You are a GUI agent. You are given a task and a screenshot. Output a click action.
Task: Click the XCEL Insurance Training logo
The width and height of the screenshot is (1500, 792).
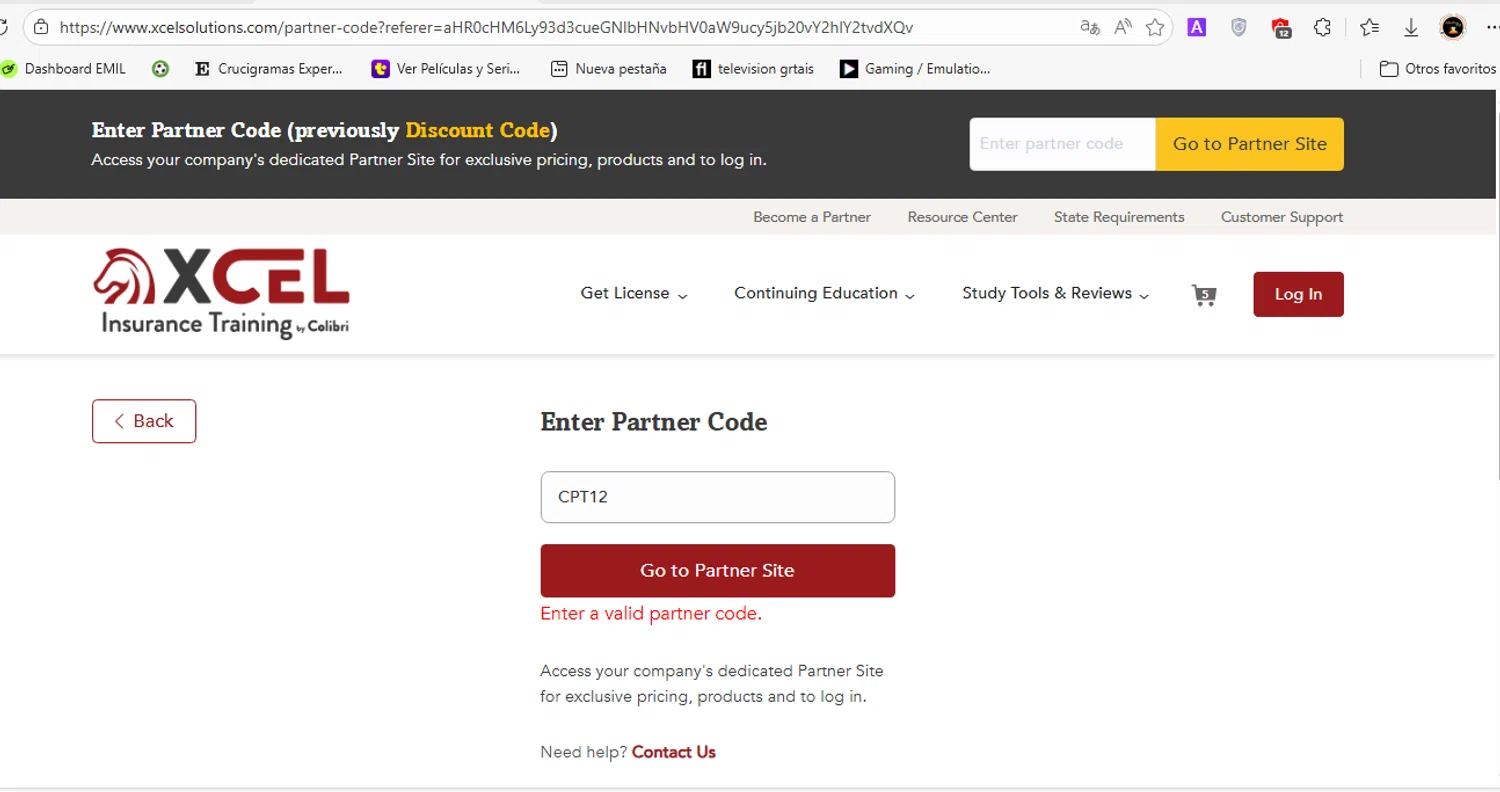coord(221,293)
